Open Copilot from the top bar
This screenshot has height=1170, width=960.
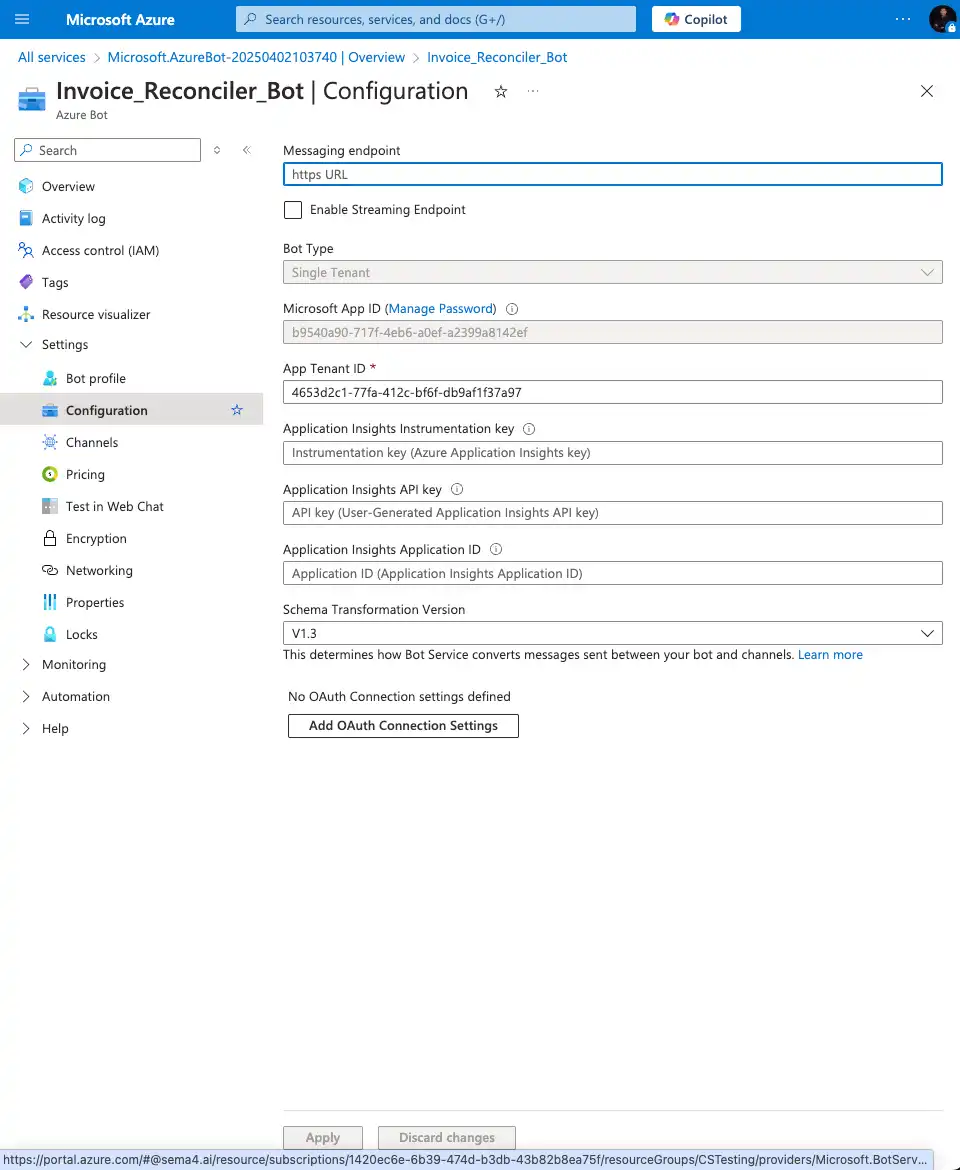point(695,19)
